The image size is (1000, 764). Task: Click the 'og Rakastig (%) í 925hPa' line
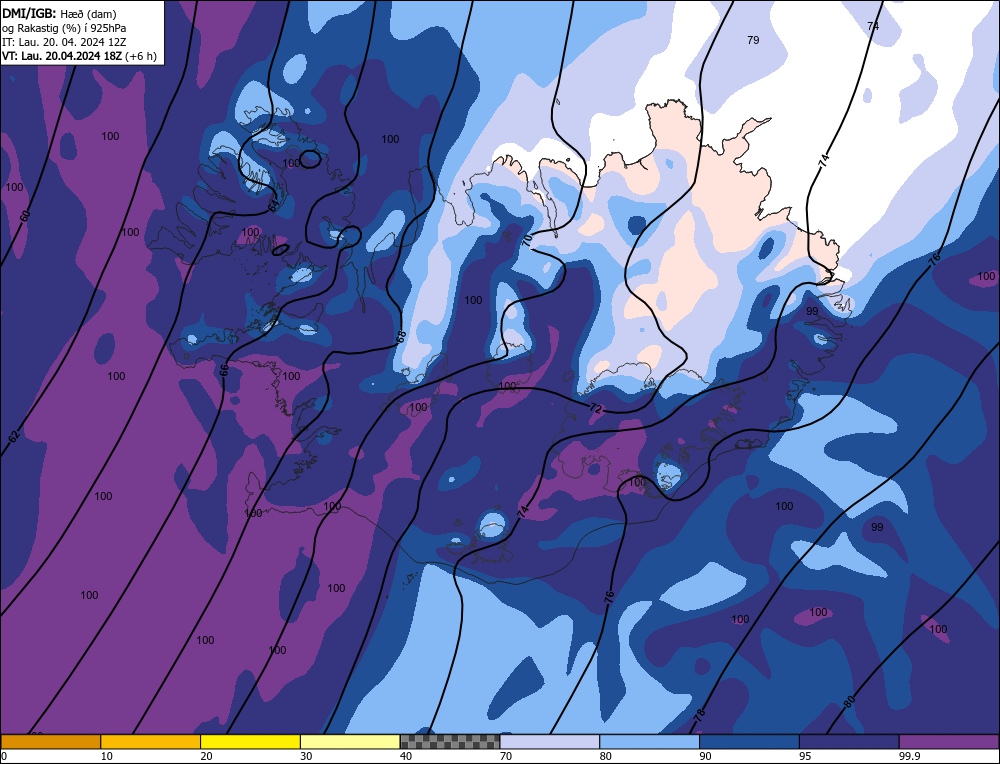pyautogui.click(x=64, y=28)
